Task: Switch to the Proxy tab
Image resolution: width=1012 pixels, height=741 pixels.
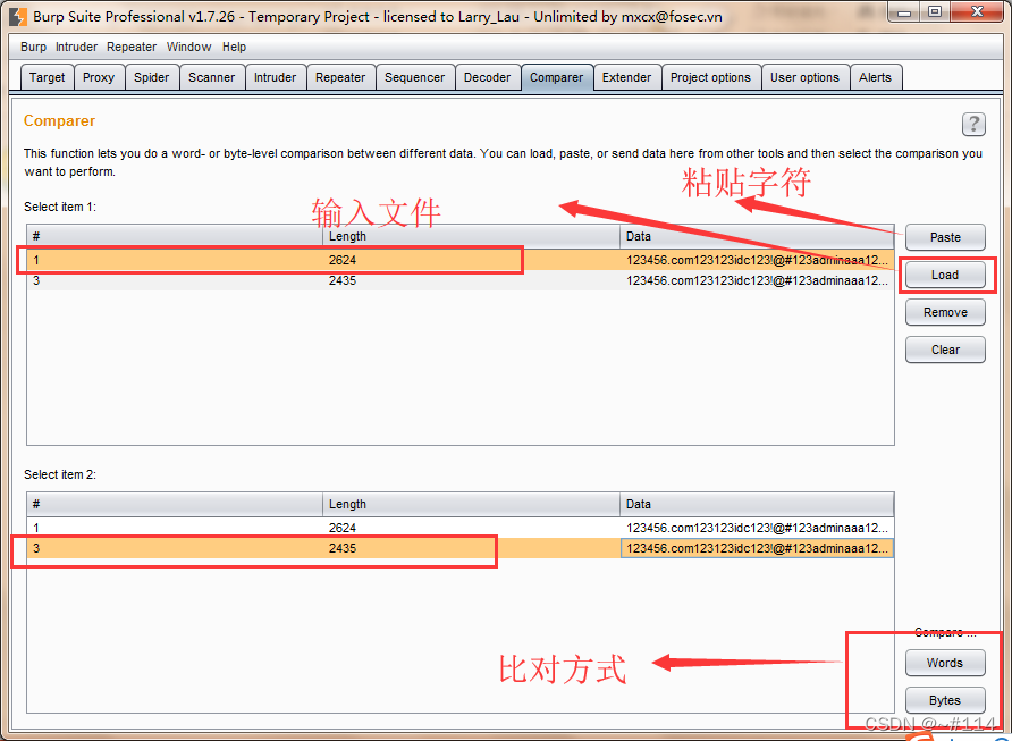Action: pyautogui.click(x=99, y=77)
